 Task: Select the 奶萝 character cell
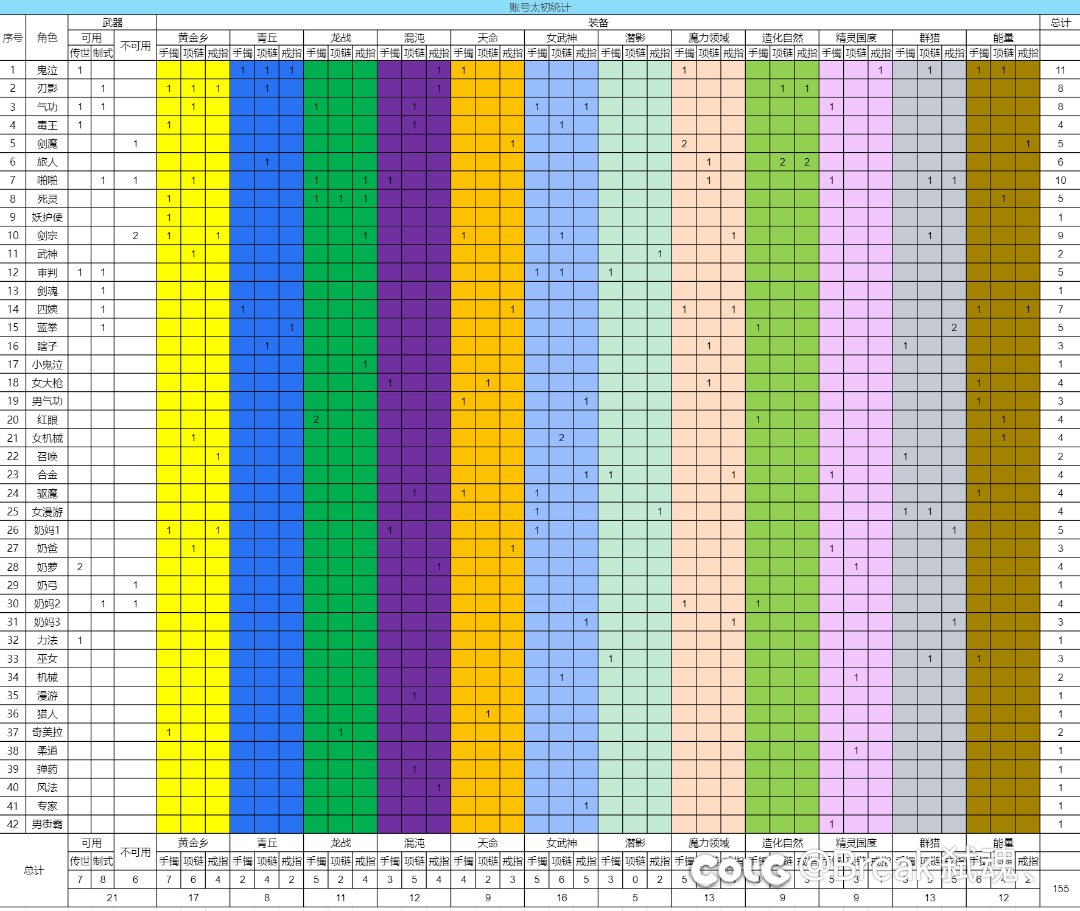point(47,567)
